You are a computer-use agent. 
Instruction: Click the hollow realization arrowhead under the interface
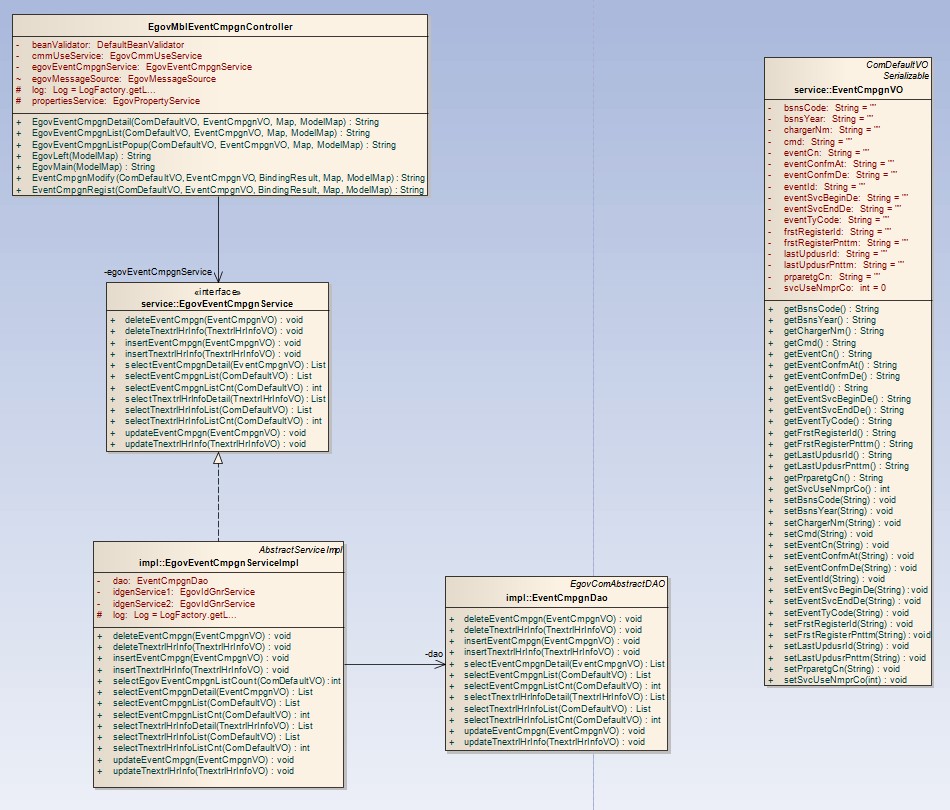(x=218, y=459)
